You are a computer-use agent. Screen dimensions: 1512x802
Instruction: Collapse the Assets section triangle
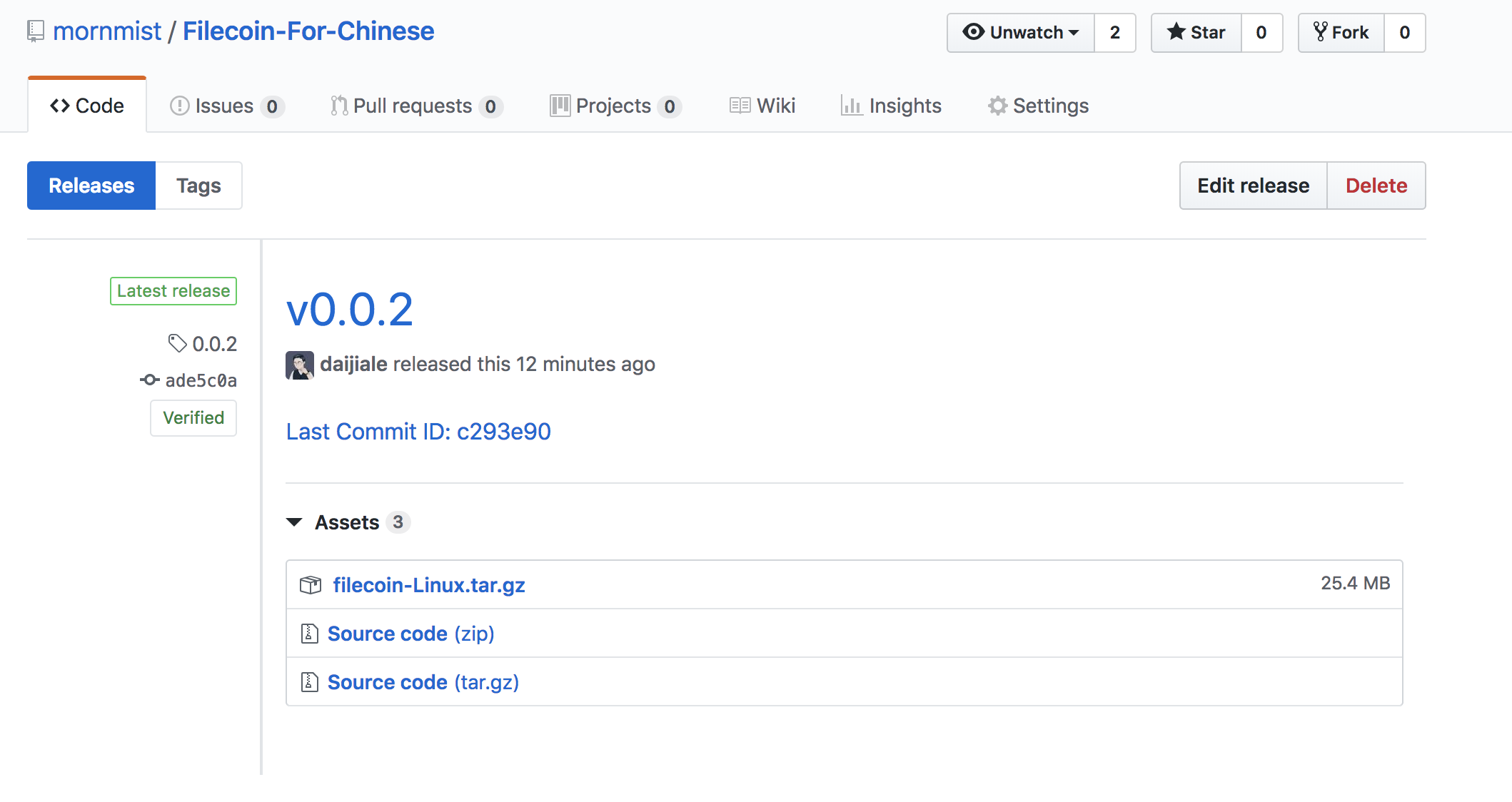pyautogui.click(x=294, y=522)
